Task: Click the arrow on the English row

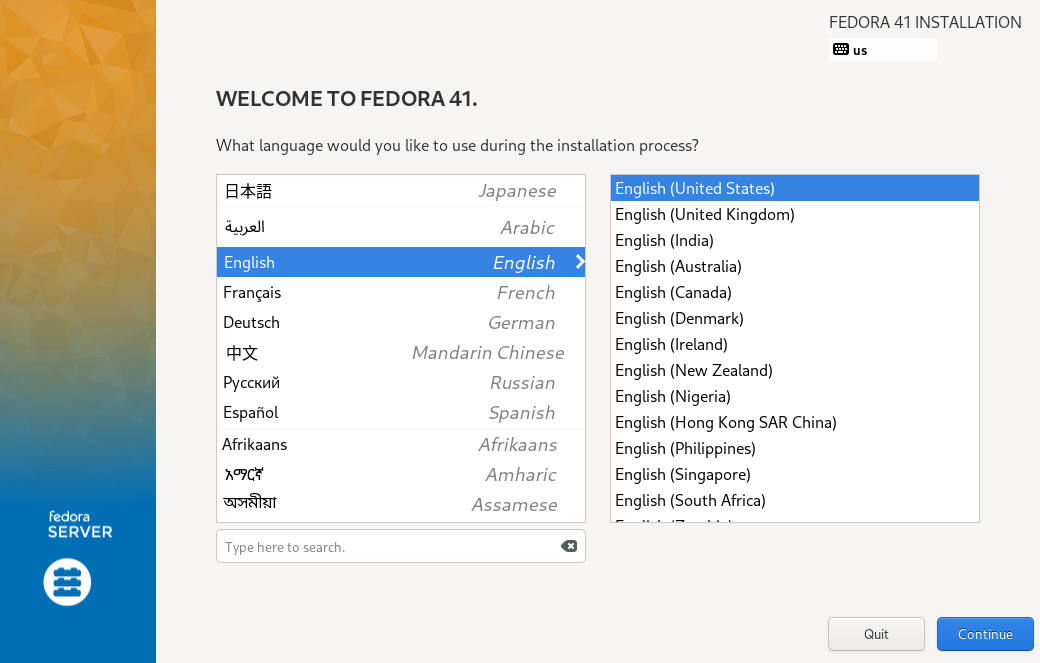Action: click(580, 262)
